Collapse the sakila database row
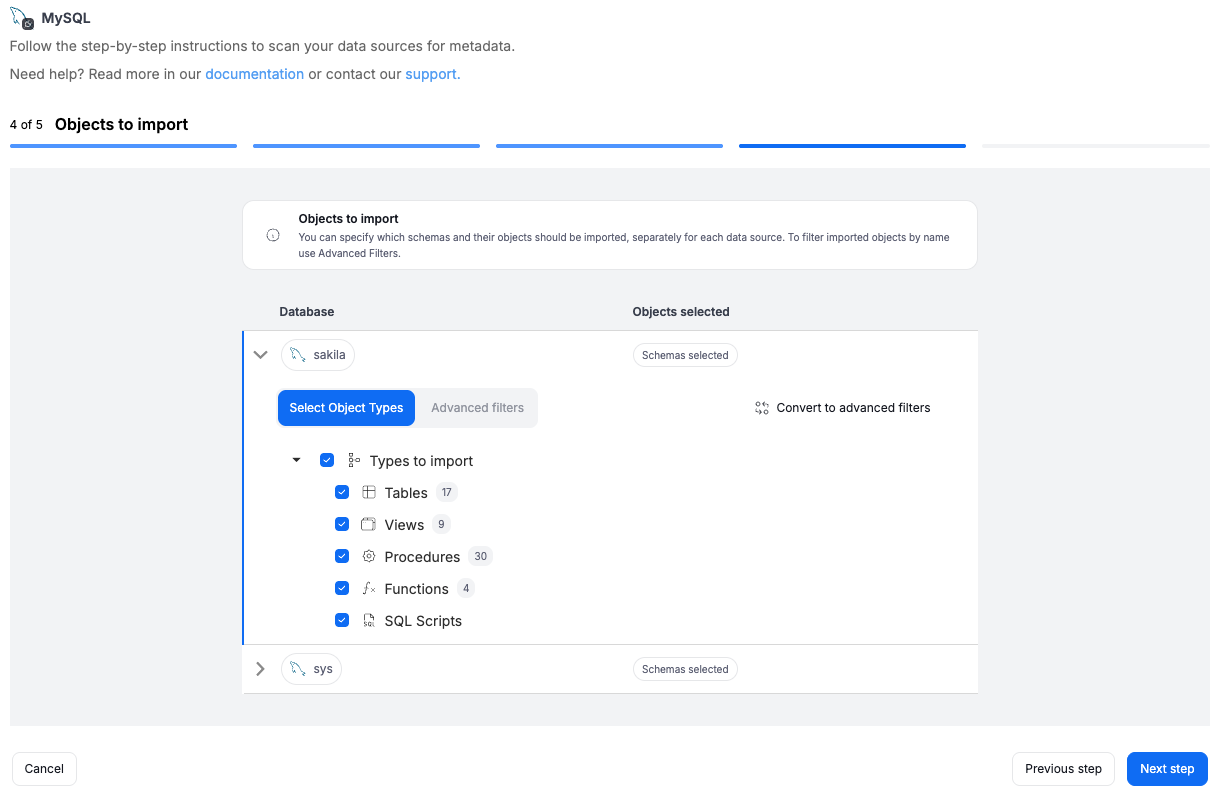 click(x=261, y=355)
